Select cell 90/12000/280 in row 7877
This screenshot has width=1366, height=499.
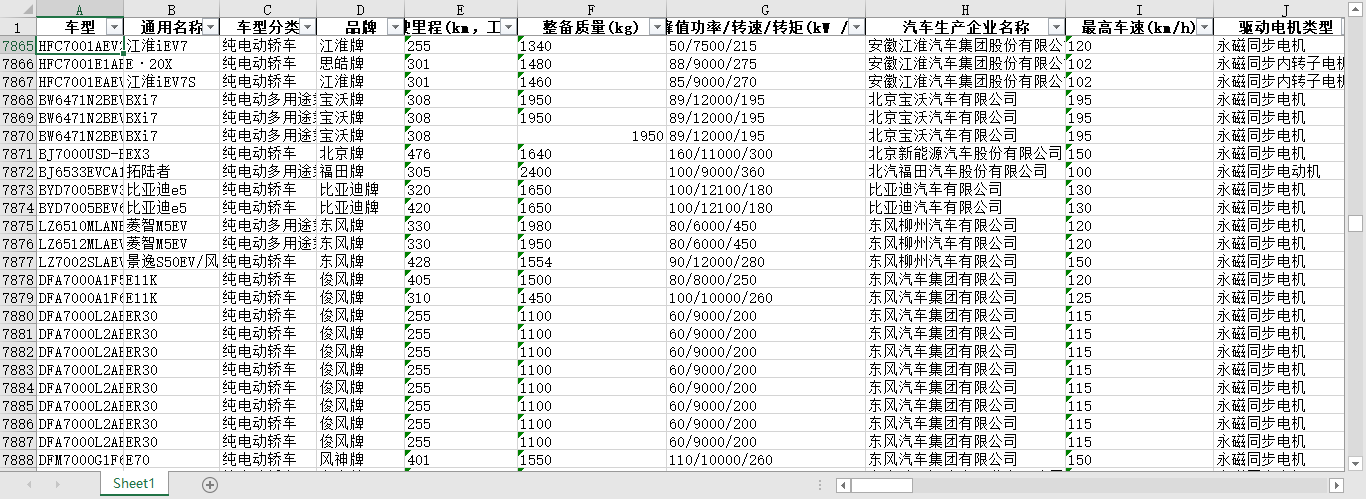click(x=766, y=261)
